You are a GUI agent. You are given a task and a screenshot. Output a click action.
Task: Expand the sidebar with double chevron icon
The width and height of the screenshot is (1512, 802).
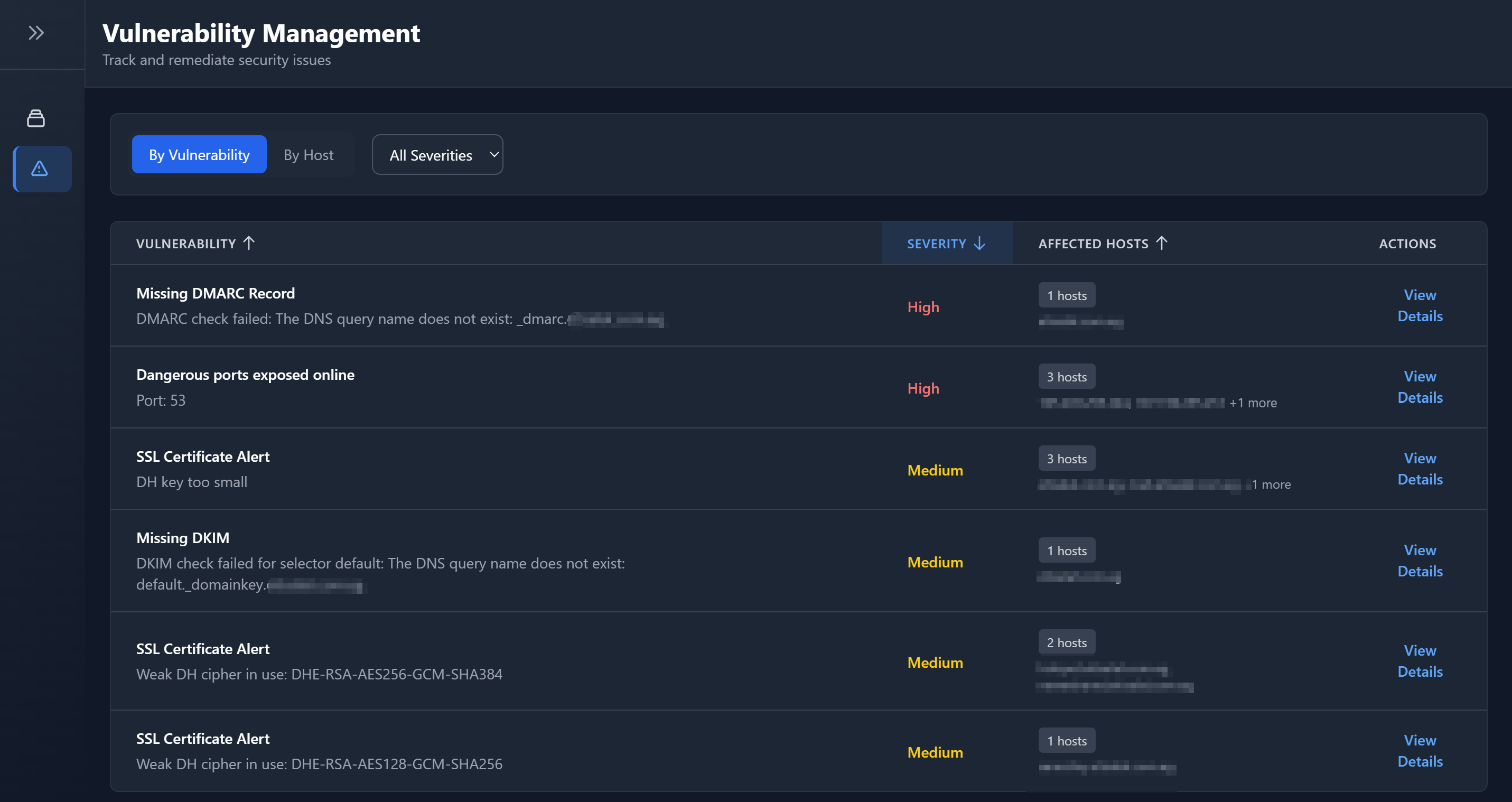[x=36, y=33]
